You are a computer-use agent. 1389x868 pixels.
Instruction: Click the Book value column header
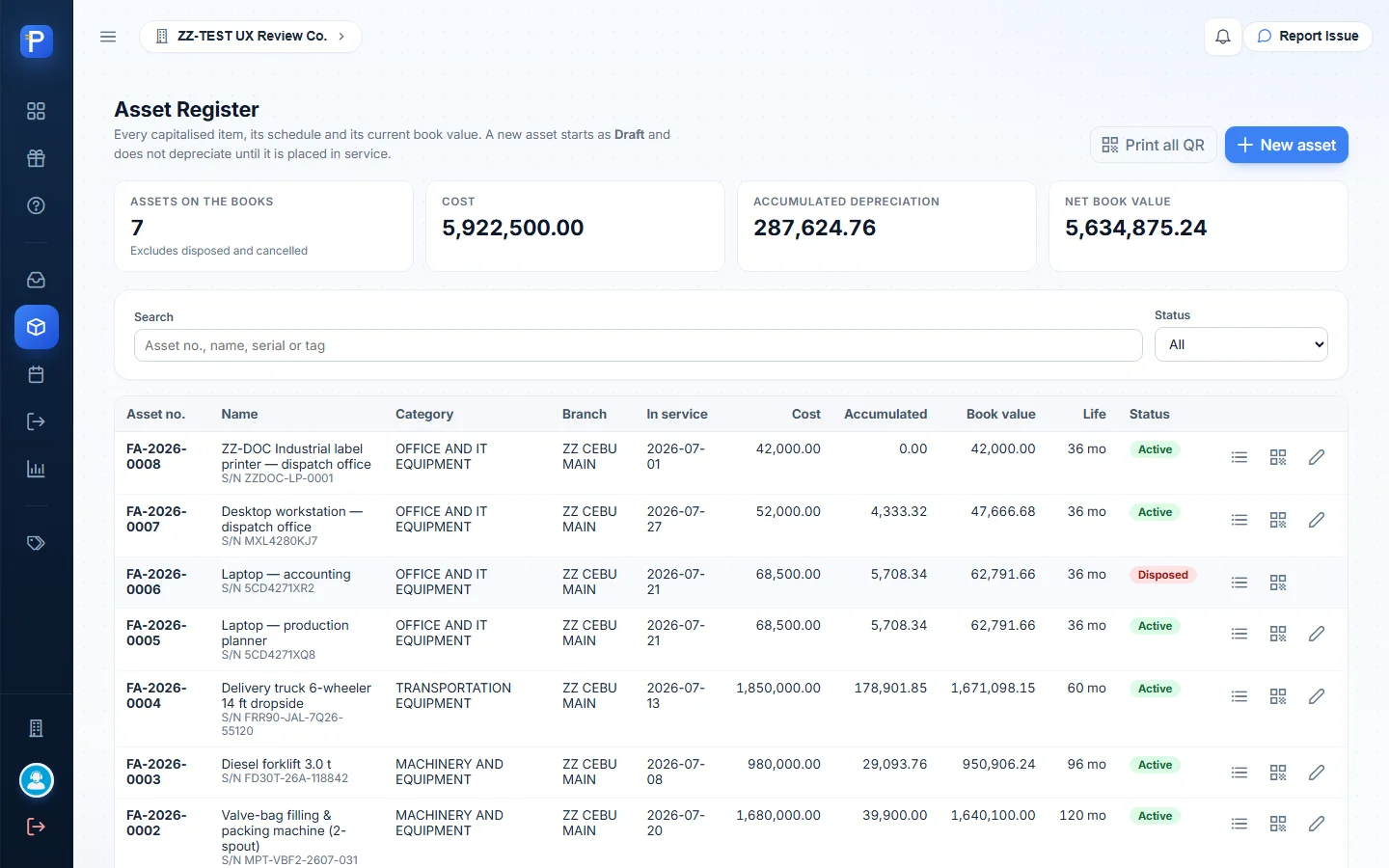(x=1000, y=414)
